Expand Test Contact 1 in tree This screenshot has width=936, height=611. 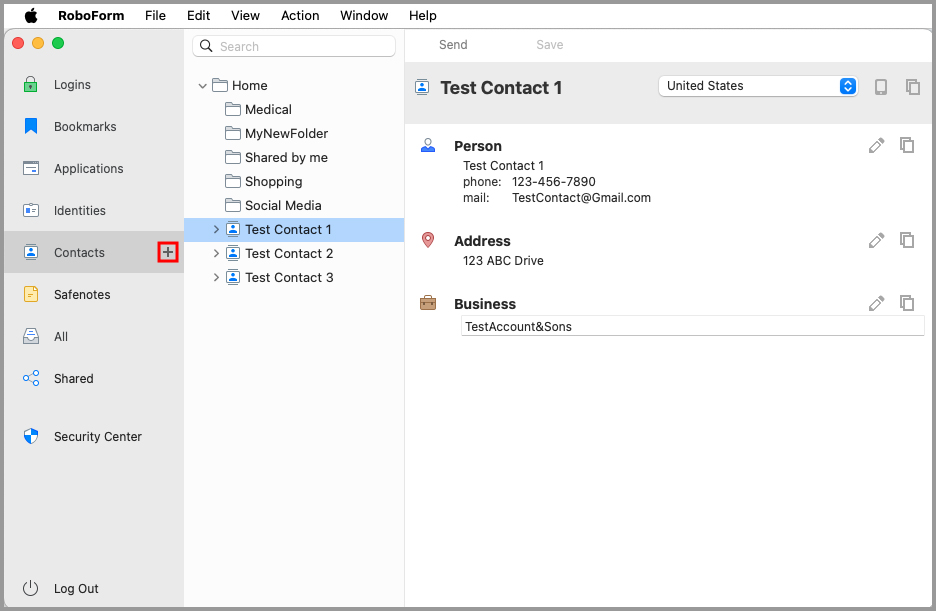point(216,230)
